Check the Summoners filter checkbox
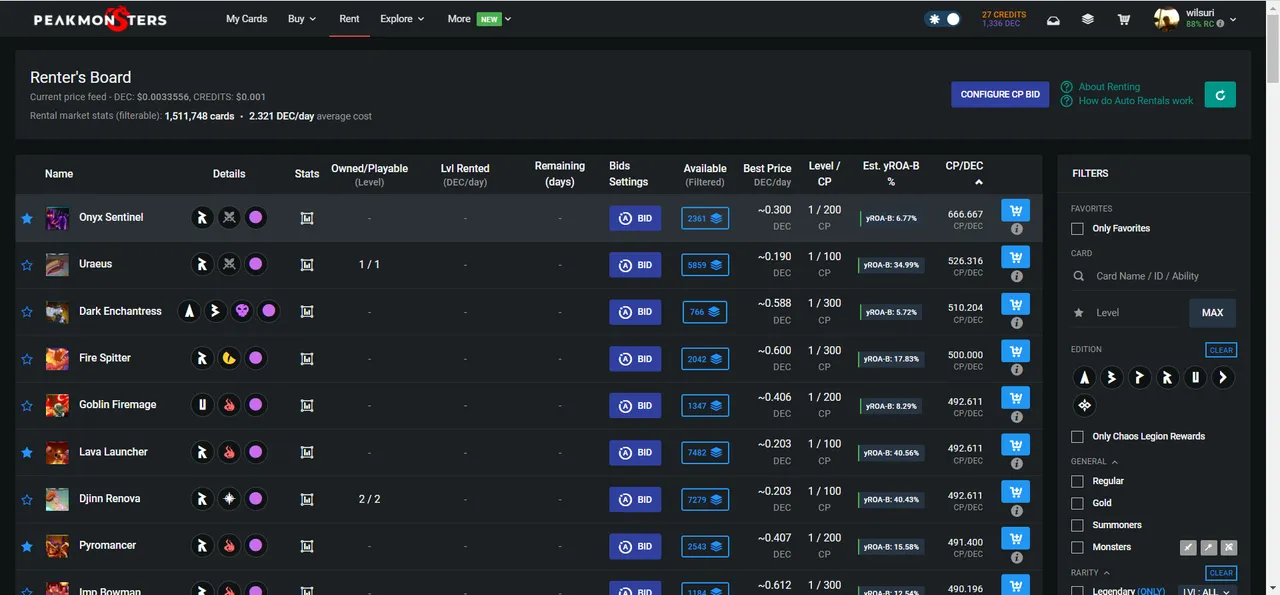 (1077, 525)
